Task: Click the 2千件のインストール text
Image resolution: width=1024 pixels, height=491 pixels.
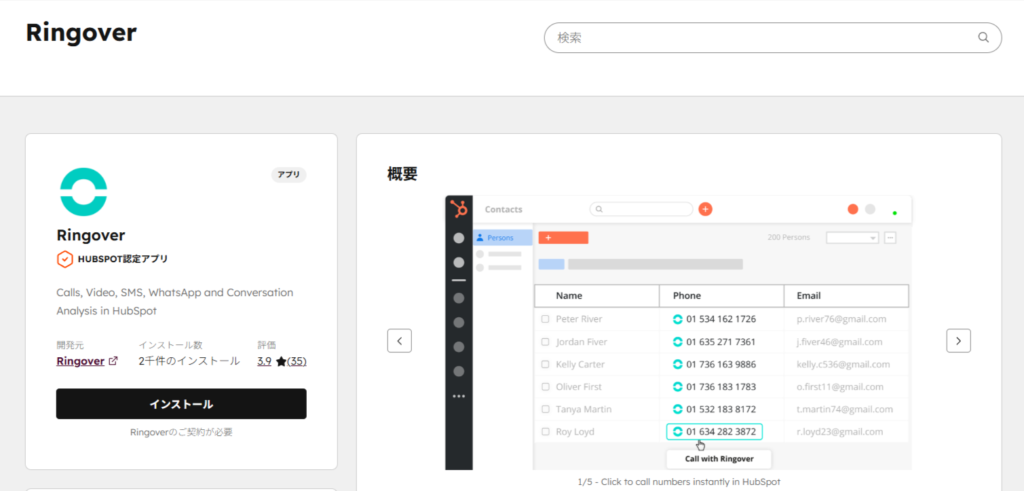Action: click(x=189, y=361)
